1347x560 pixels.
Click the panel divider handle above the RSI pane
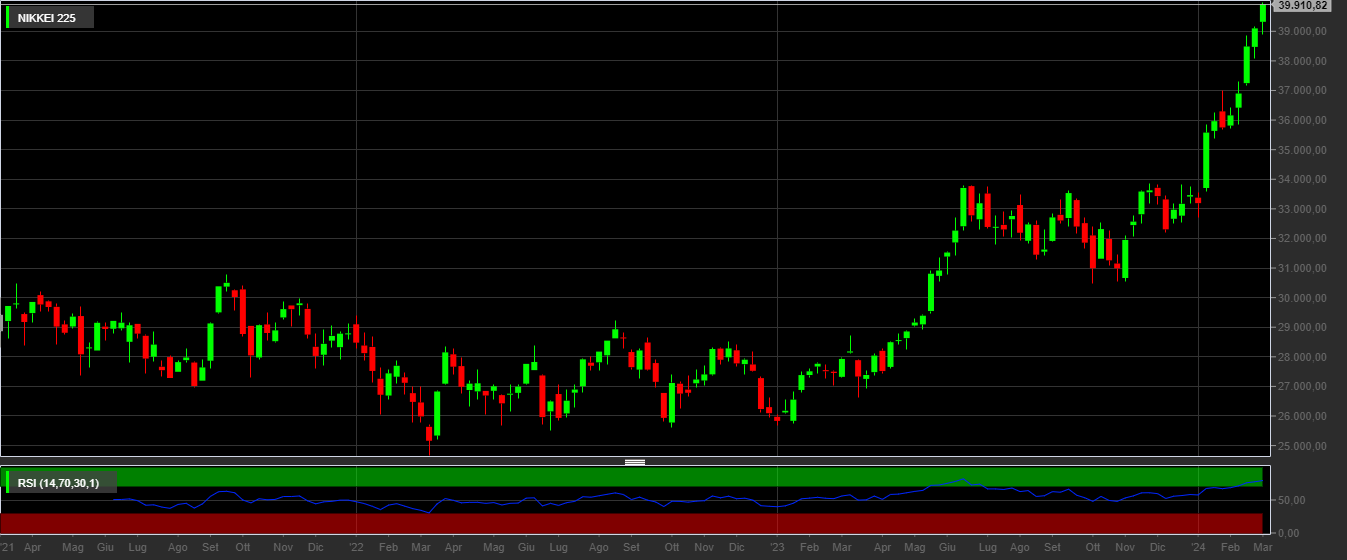point(635,462)
